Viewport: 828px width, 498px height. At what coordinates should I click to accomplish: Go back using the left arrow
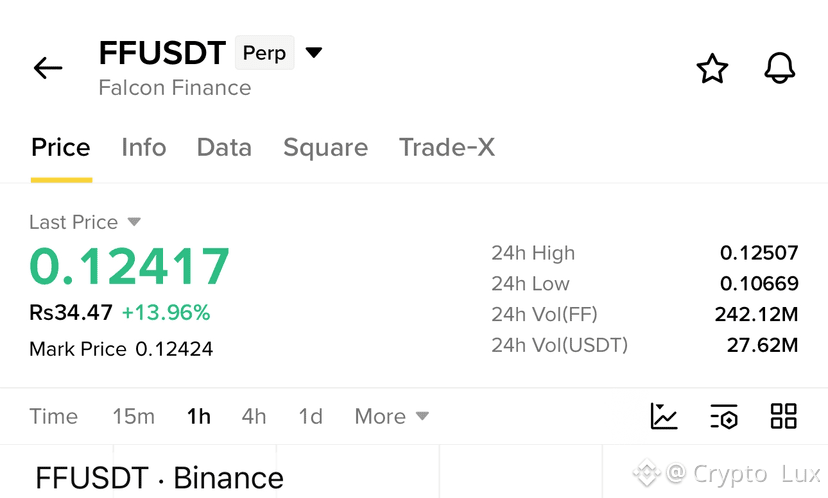point(48,68)
